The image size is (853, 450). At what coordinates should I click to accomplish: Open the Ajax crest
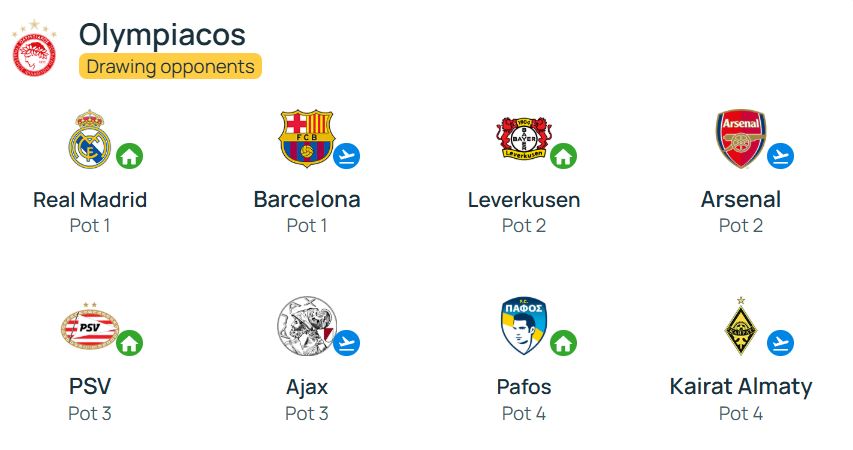307,326
